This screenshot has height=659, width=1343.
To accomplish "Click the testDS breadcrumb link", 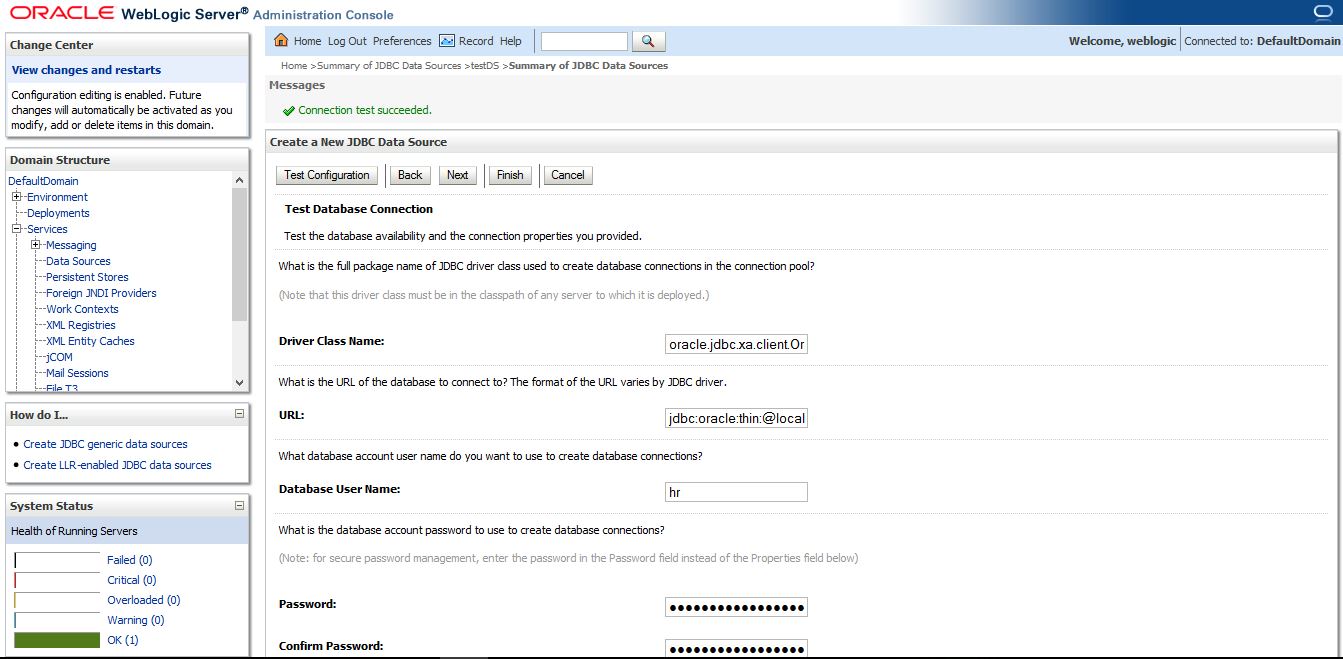I will coord(485,65).
